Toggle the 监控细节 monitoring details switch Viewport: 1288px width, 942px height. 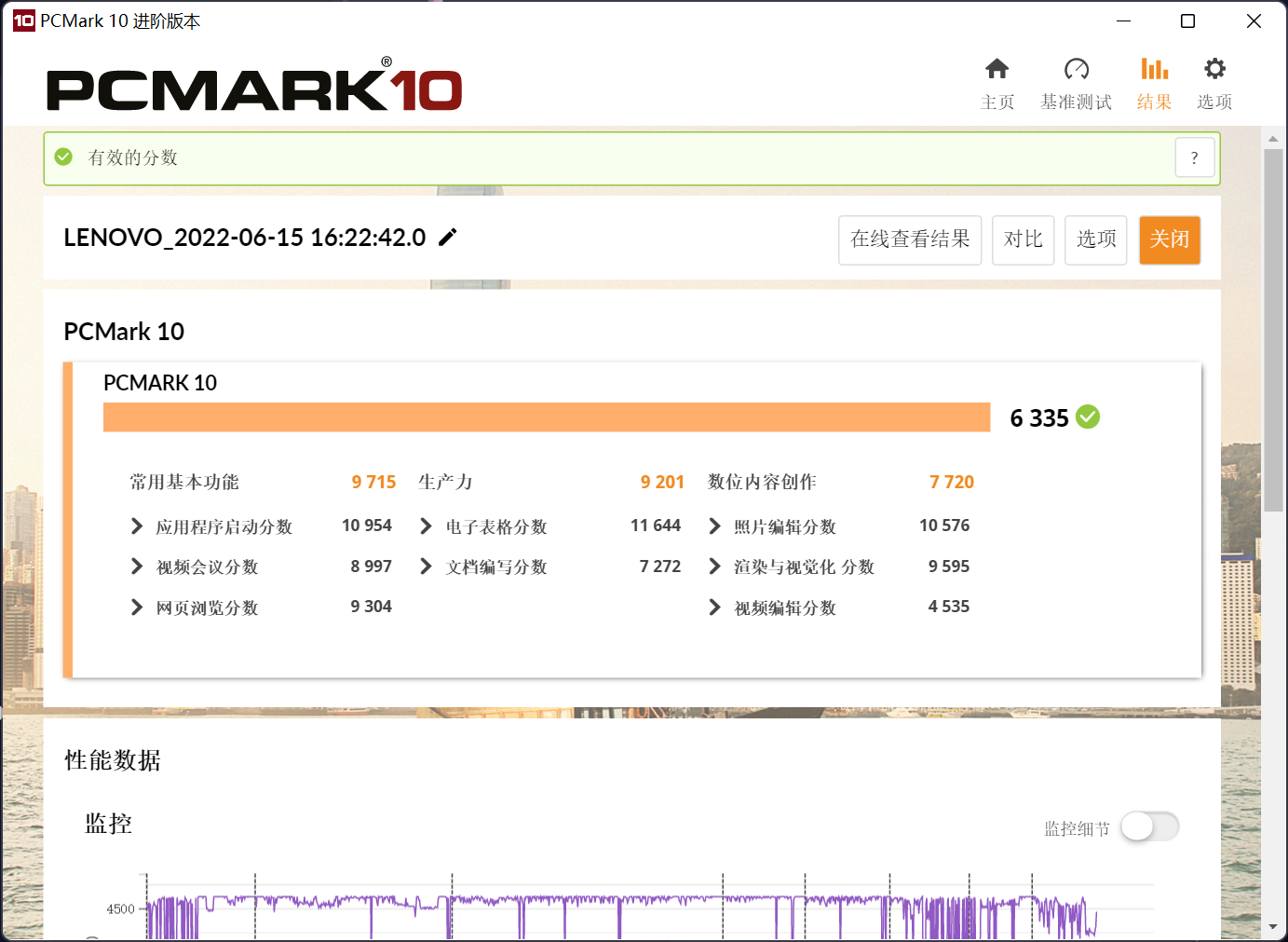[x=1149, y=827]
